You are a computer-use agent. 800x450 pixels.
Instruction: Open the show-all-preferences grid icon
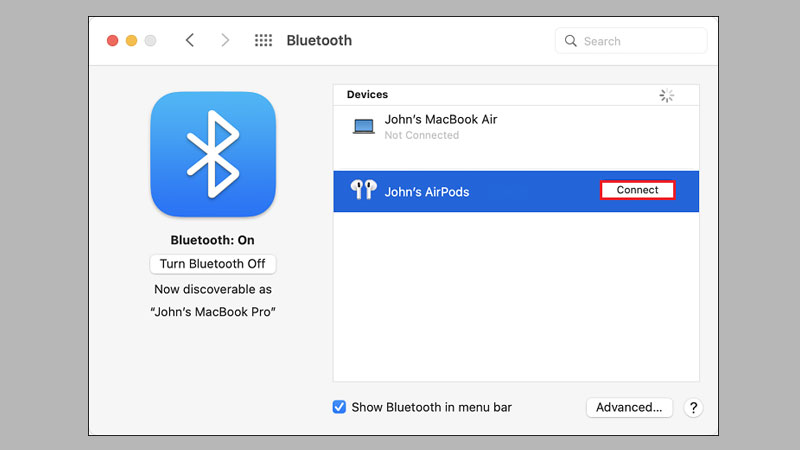pyautogui.click(x=264, y=41)
